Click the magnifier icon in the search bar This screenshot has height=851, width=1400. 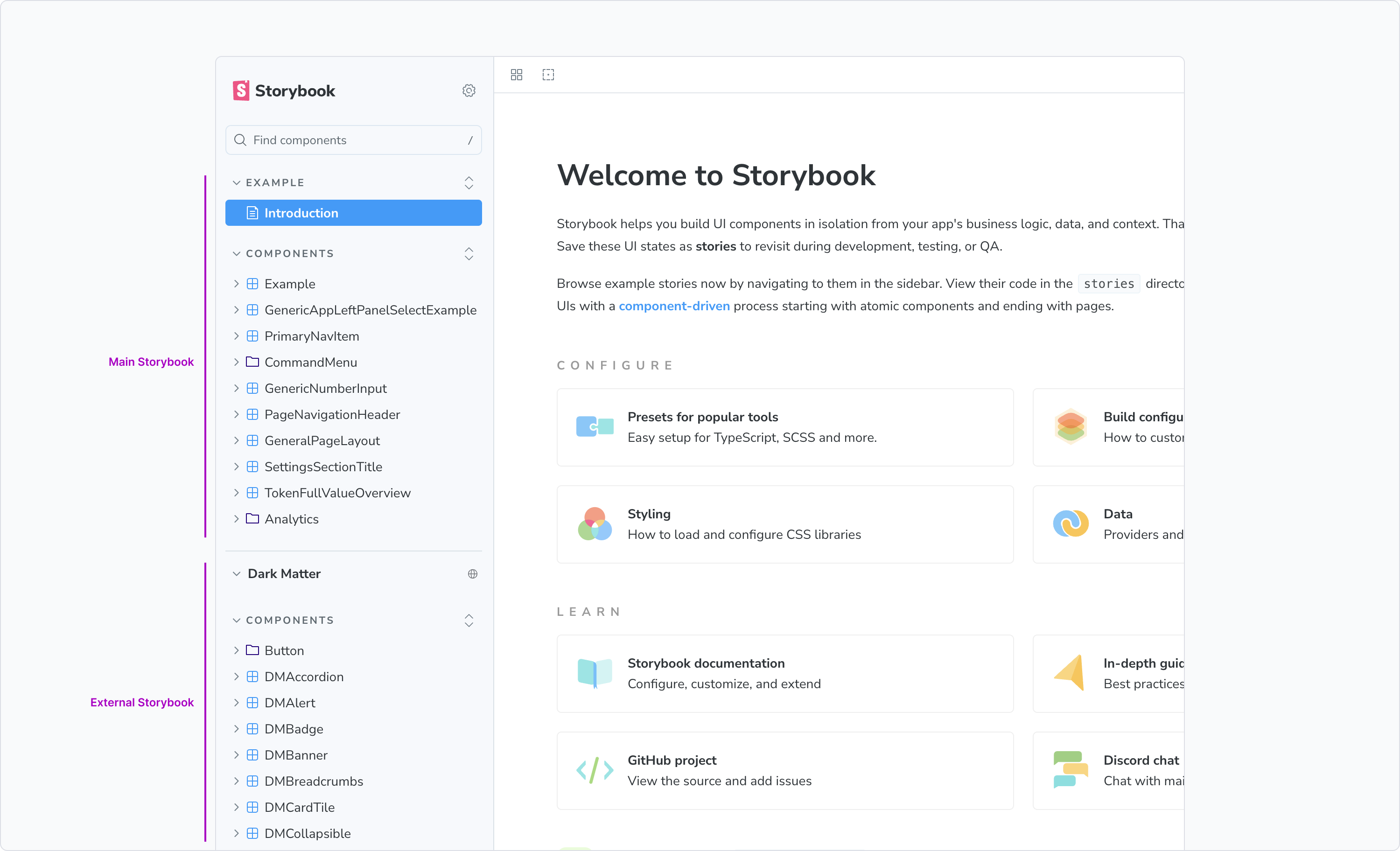(x=240, y=140)
